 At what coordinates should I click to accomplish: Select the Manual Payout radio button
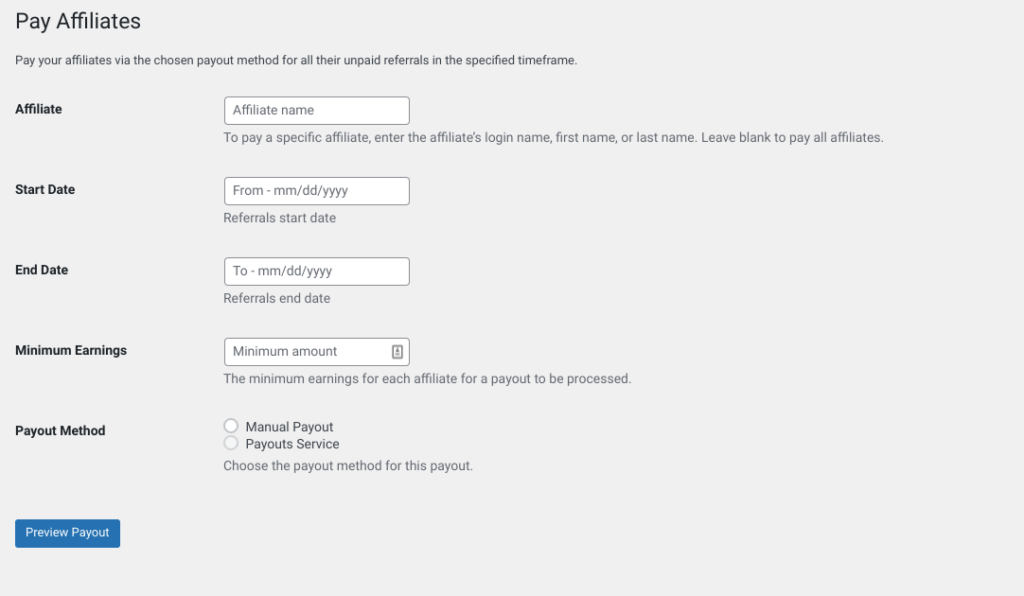point(231,427)
